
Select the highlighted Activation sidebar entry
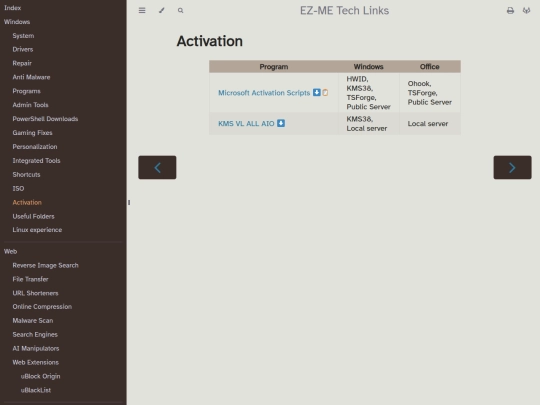(27, 202)
